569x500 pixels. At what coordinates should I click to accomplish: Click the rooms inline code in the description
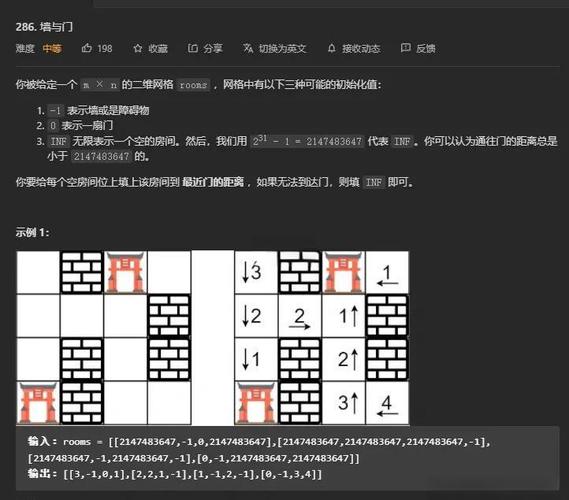tap(193, 85)
